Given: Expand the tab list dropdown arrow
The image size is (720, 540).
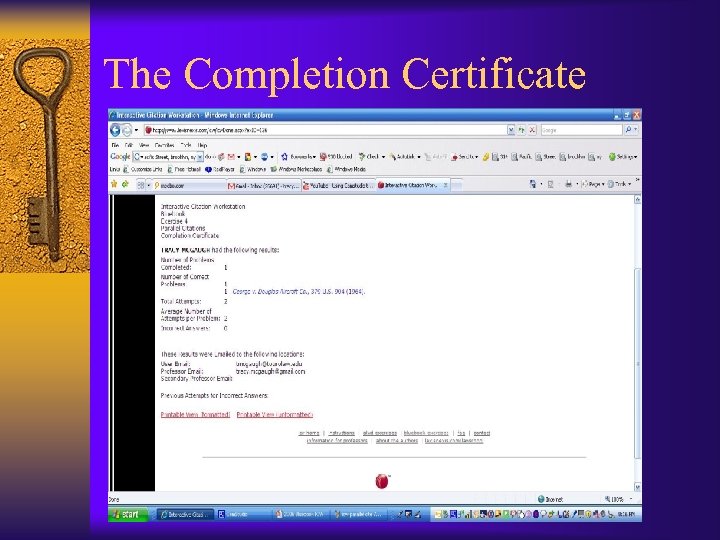Looking at the screenshot, I should coord(148,185).
